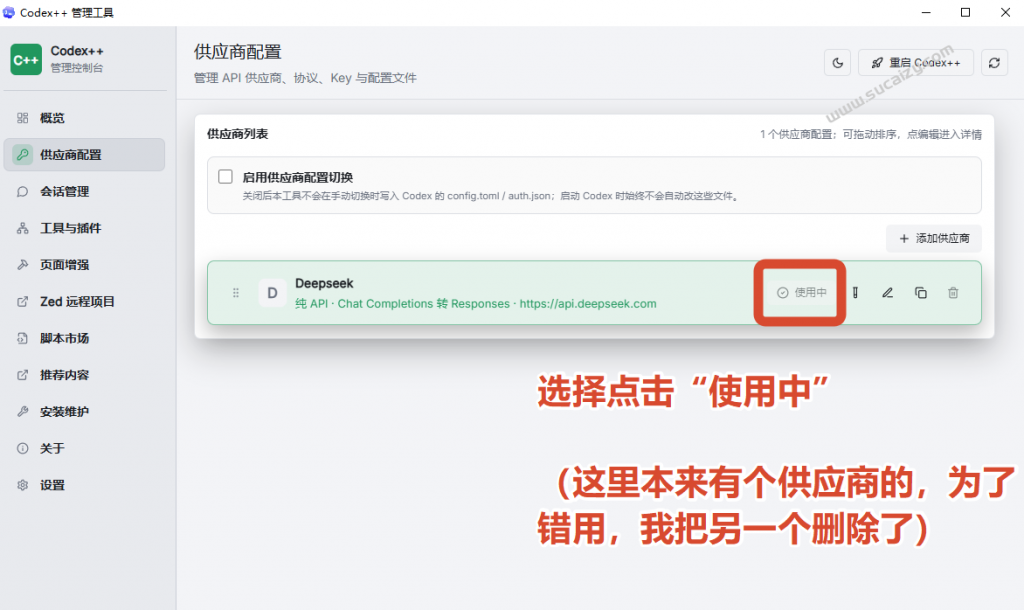Open the 概览 overview page
The image size is (1024, 610).
coord(84,118)
